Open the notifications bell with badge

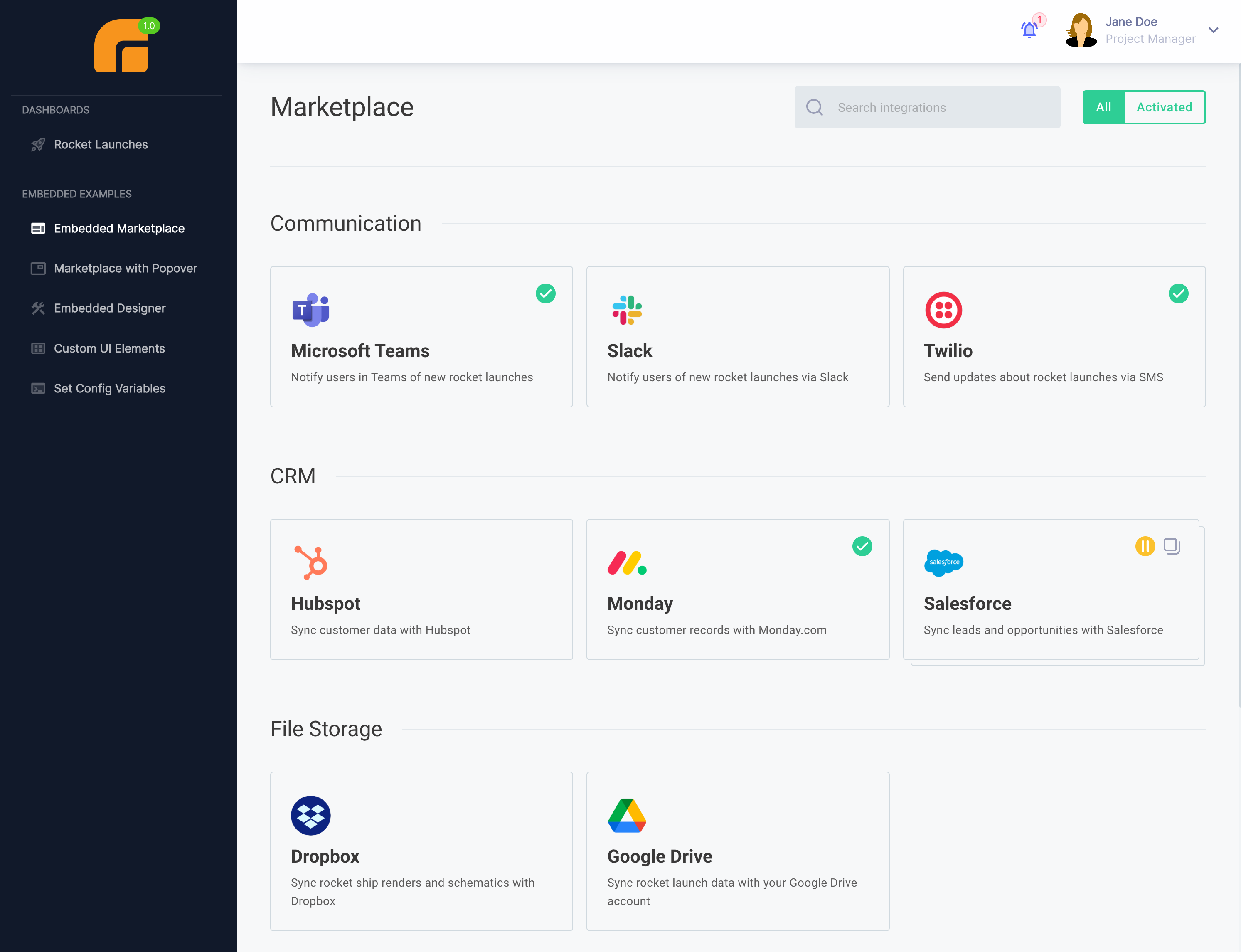(1029, 30)
